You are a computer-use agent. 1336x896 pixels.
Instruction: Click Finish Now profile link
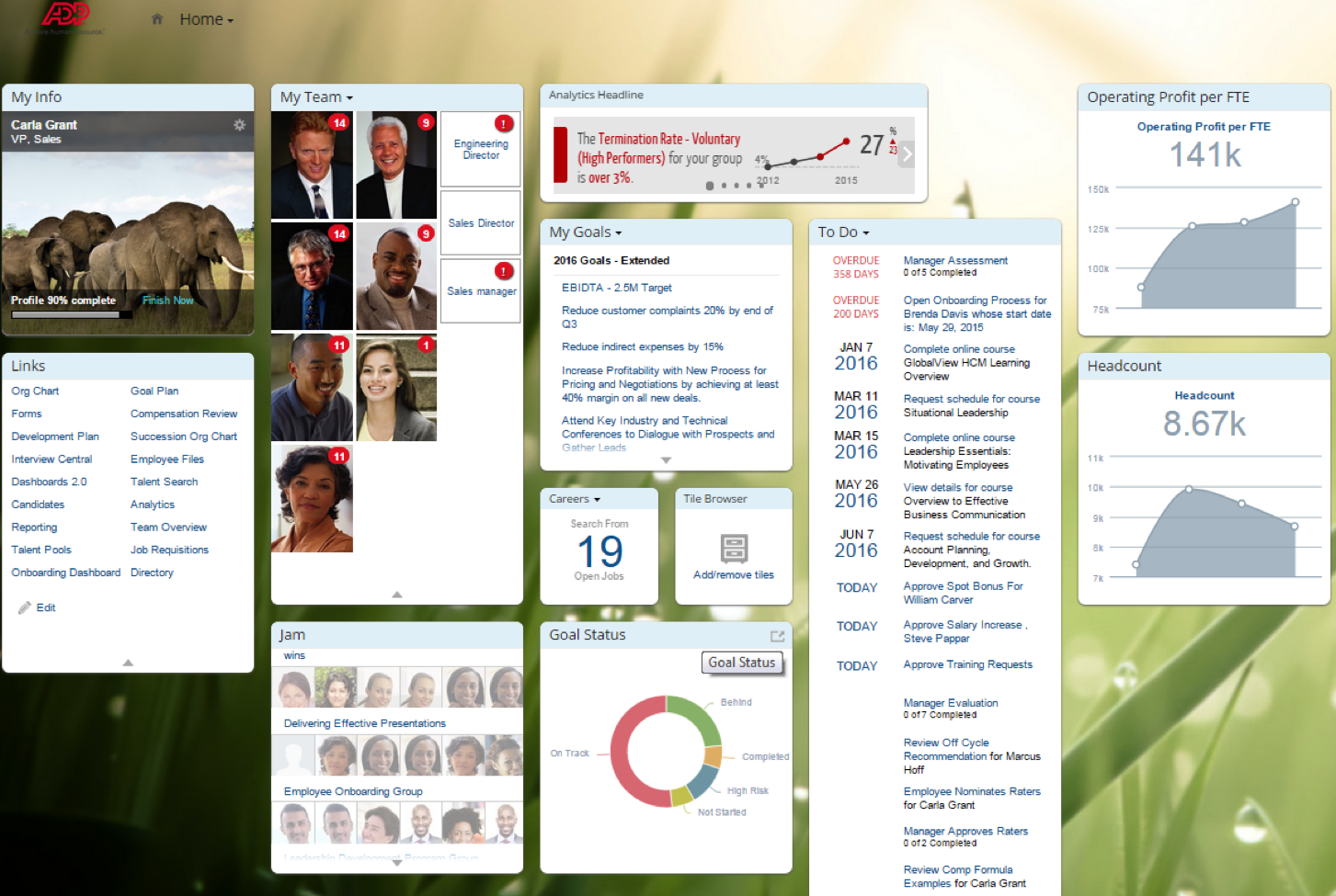coord(168,301)
